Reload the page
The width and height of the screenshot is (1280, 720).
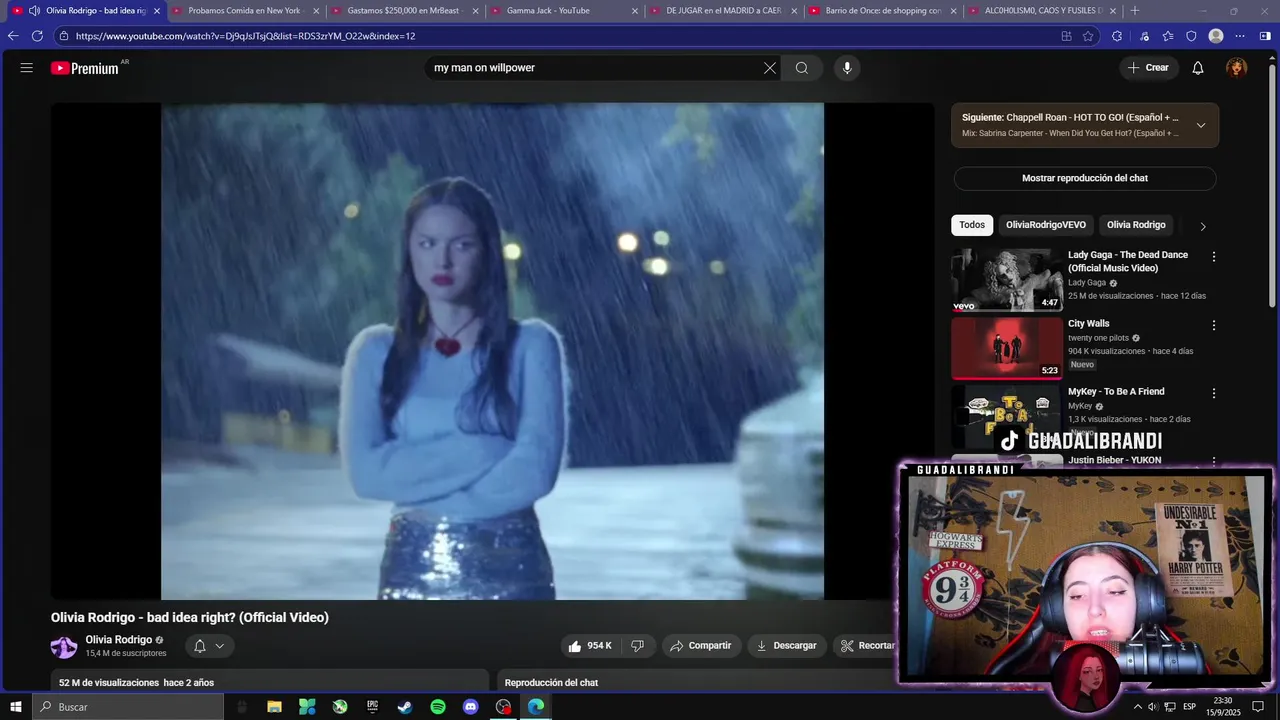coord(38,36)
